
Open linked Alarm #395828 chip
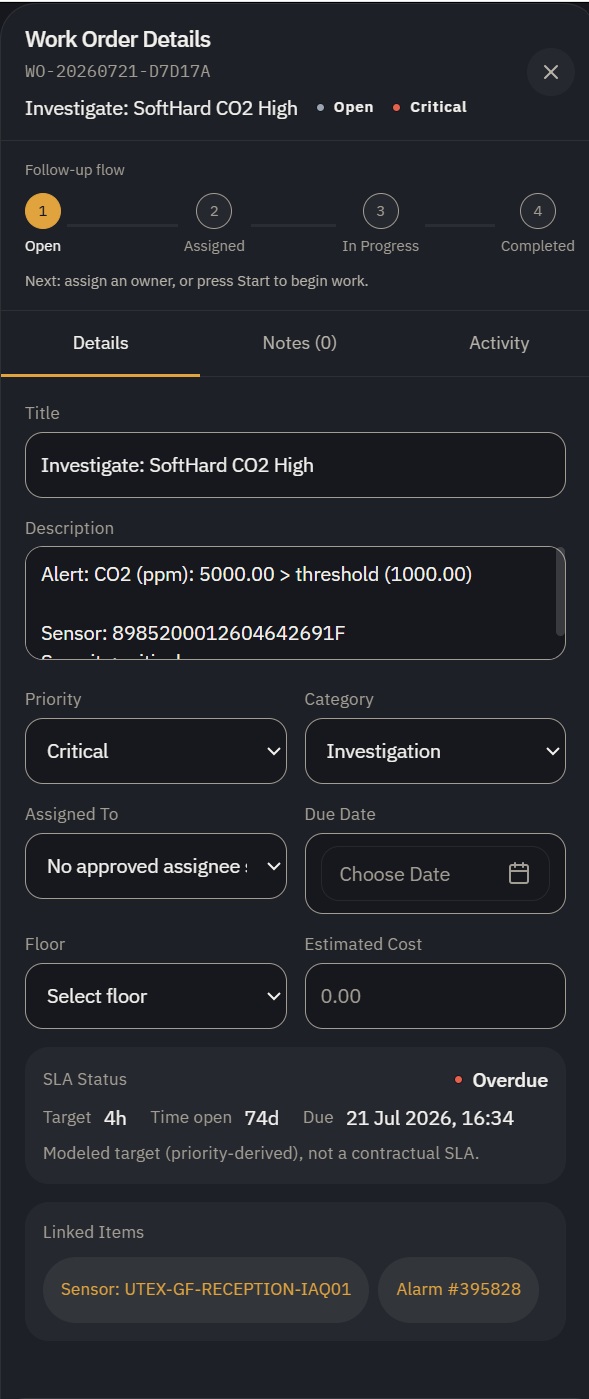[458, 1290]
